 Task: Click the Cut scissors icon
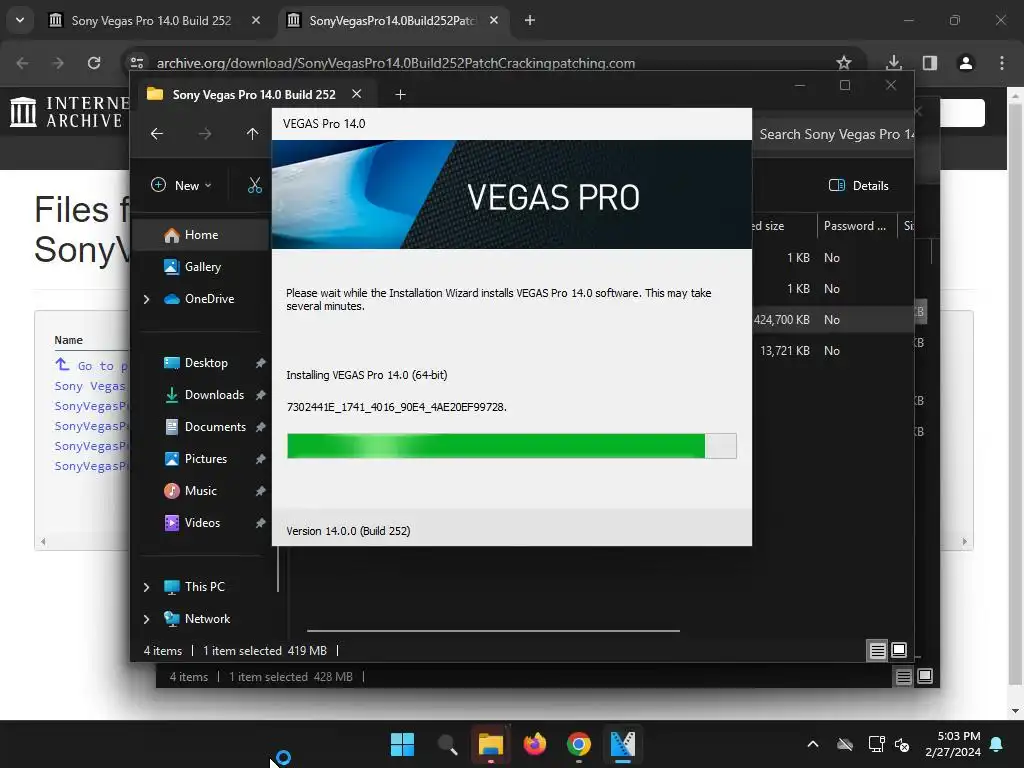click(255, 185)
